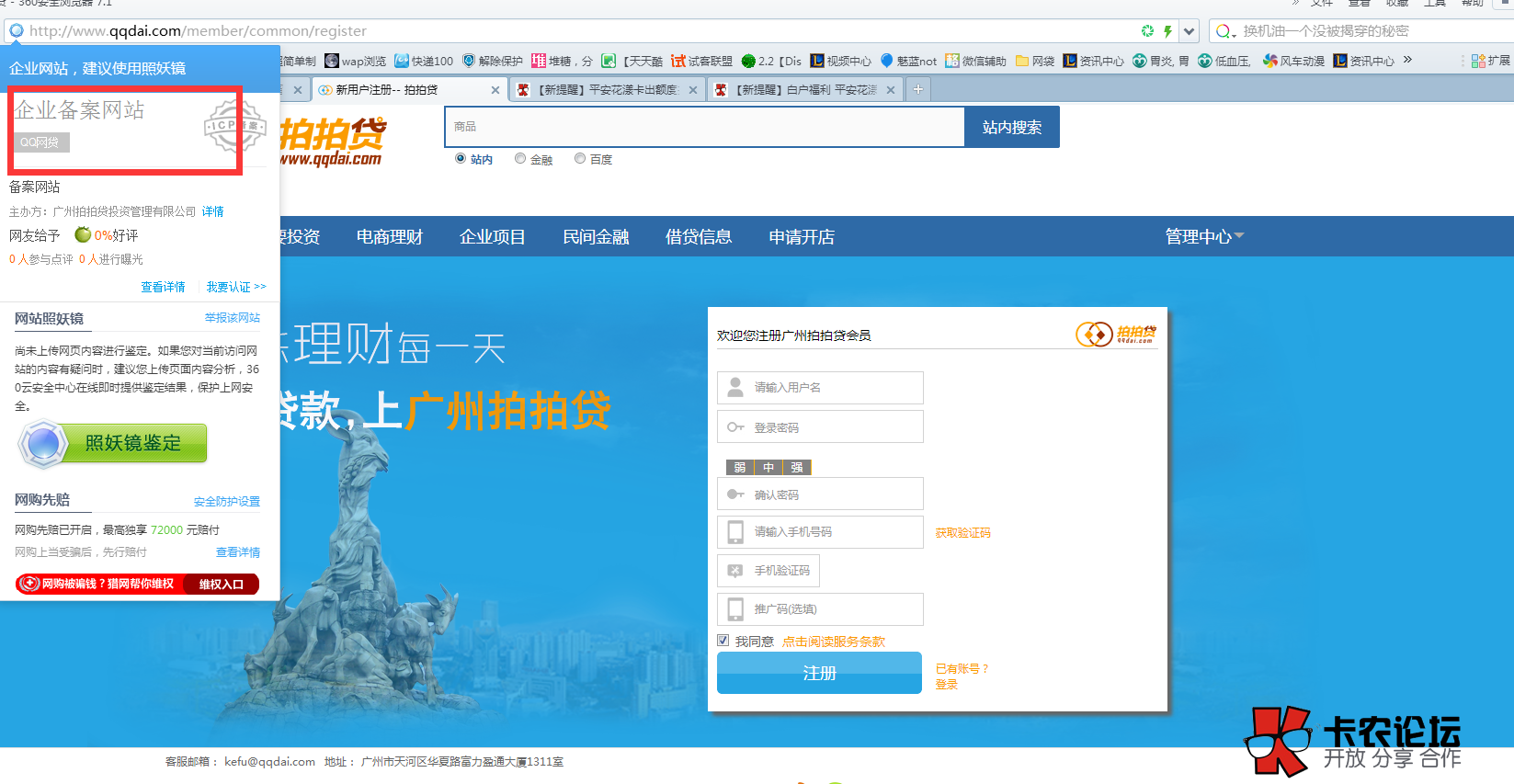Click the site security shield icon in address bar
Viewport: 1514px width, 784px height.
click(17, 30)
